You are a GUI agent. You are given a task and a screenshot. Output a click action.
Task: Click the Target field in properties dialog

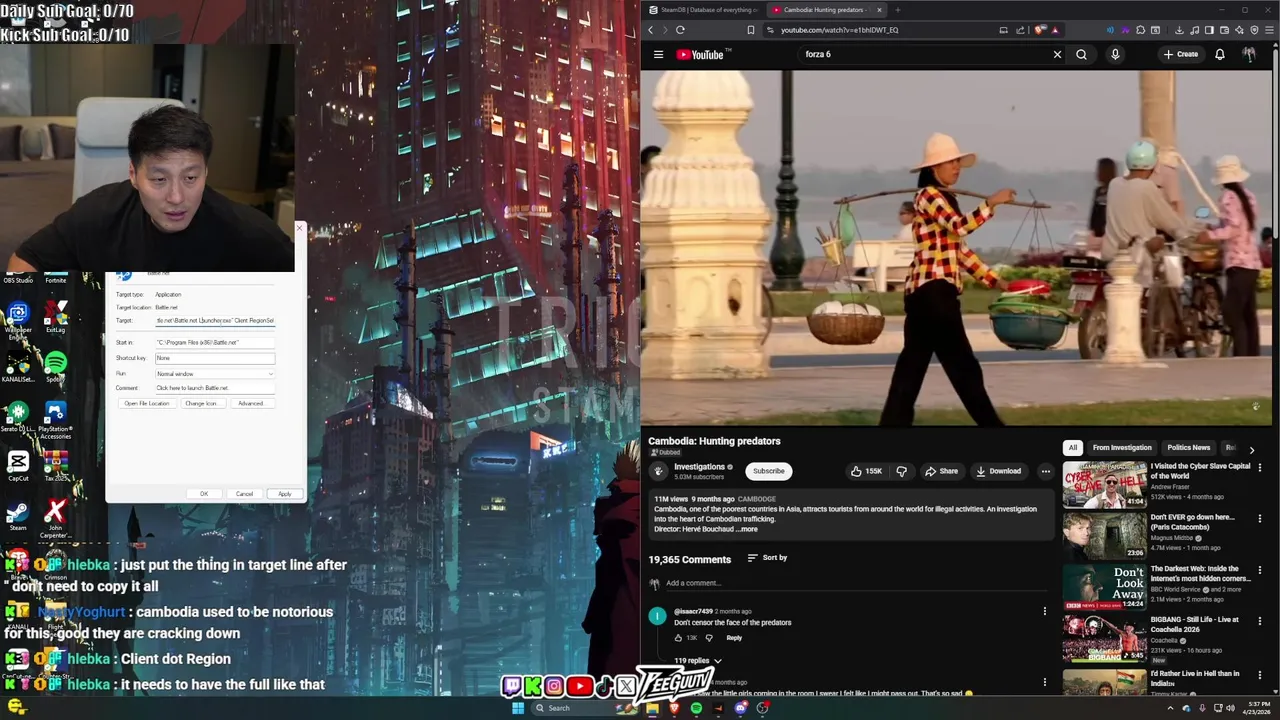pos(214,321)
